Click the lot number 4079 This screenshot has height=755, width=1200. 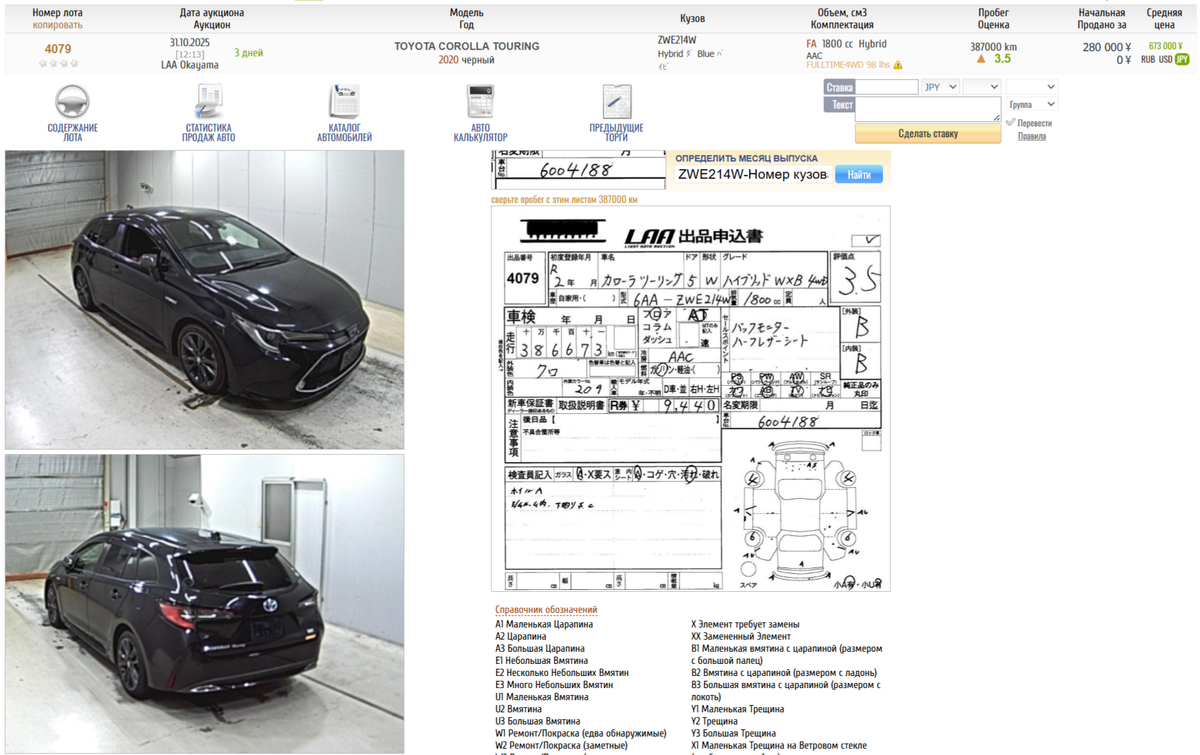coord(58,48)
